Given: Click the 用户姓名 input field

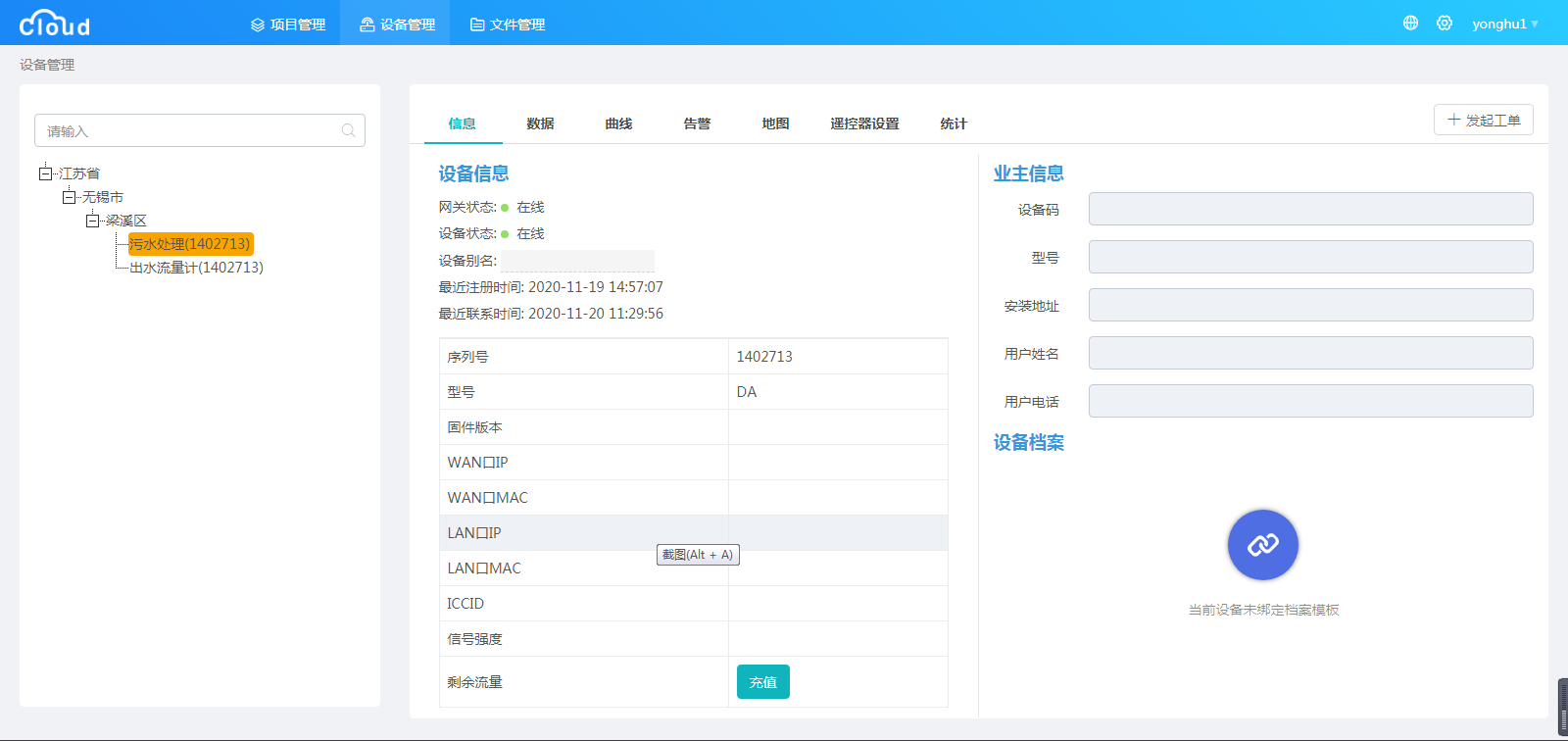Looking at the screenshot, I should pyautogui.click(x=1311, y=353).
